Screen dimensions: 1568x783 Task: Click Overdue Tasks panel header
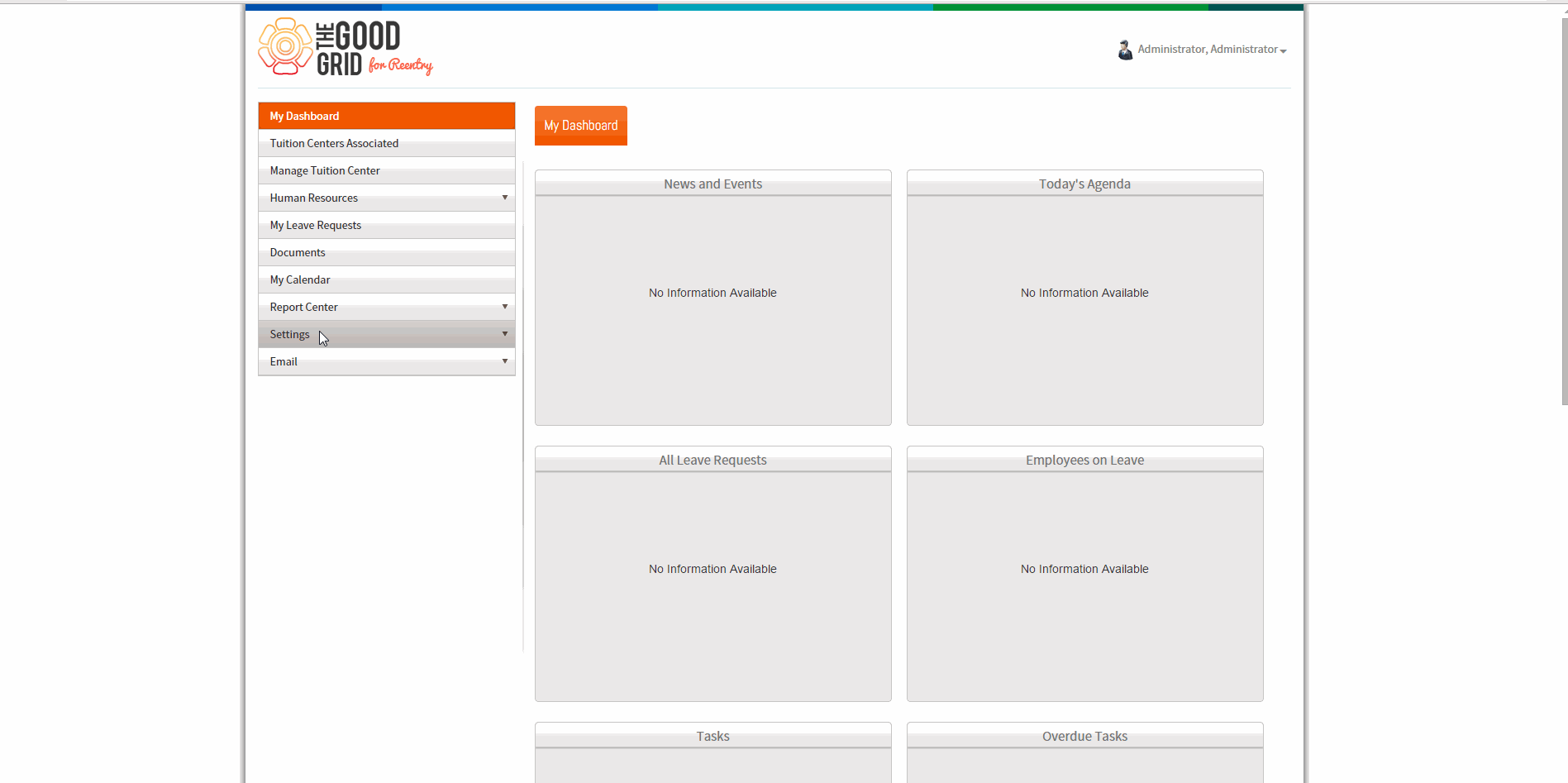pyautogui.click(x=1085, y=736)
